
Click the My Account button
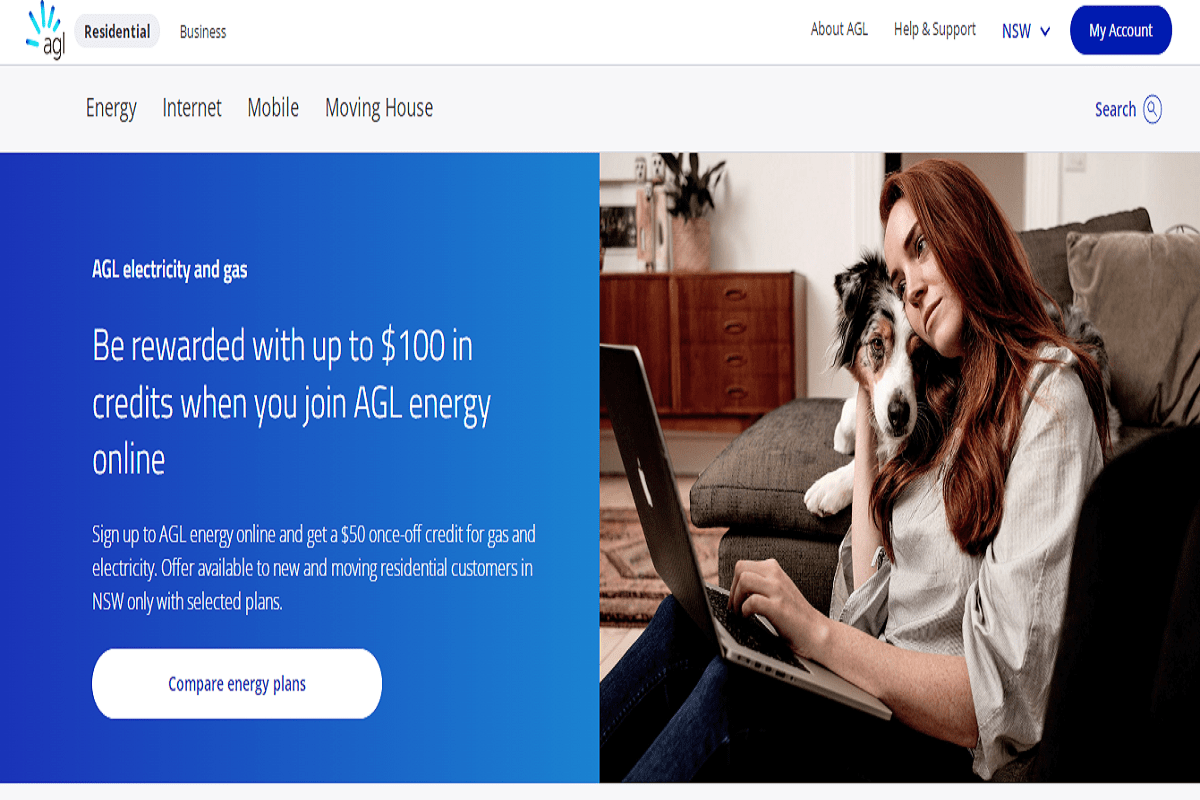(x=1121, y=30)
